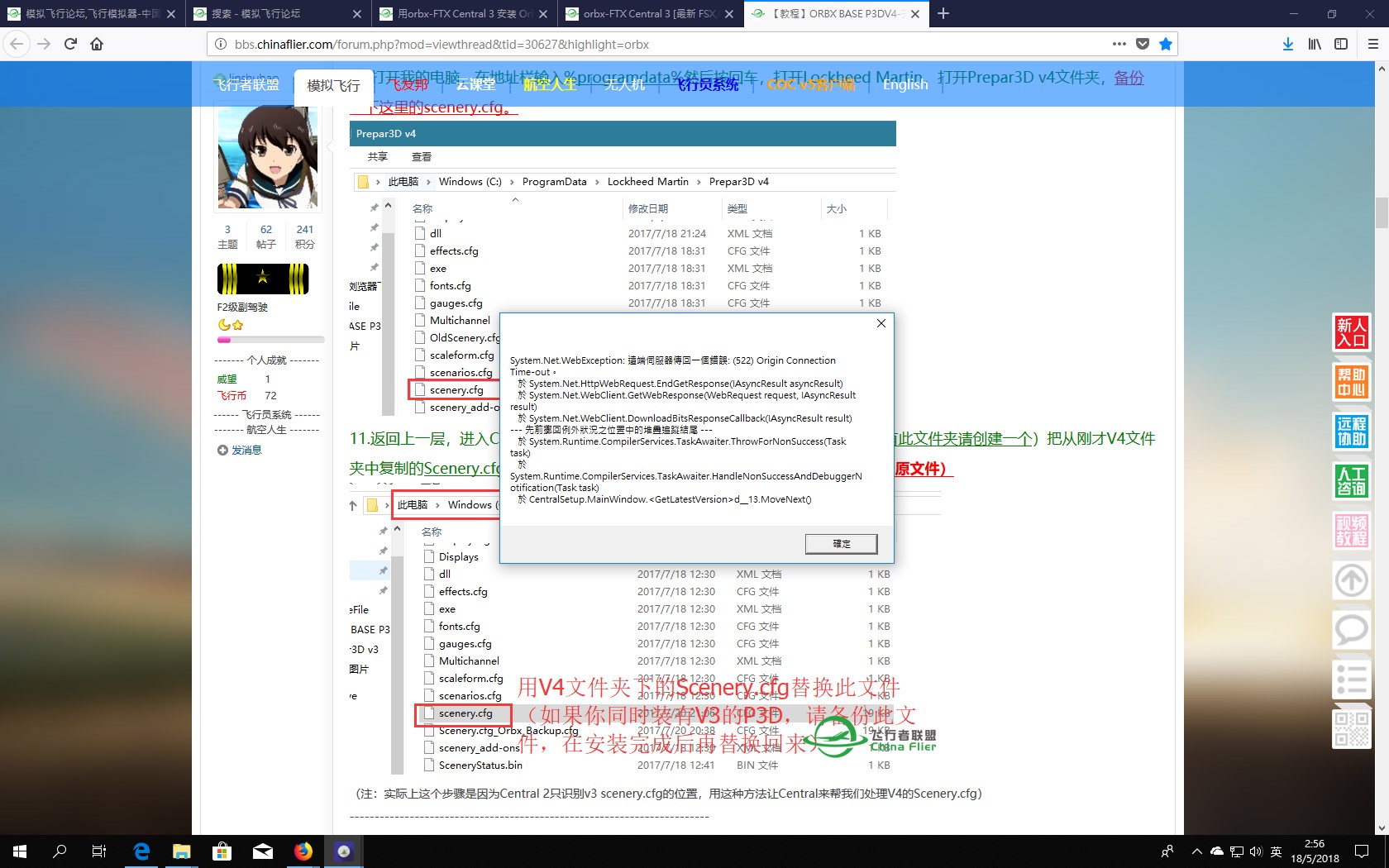Screen dimensions: 1389x868
Task: Jump to top with the up-arrow widget
Action: coord(1352,580)
